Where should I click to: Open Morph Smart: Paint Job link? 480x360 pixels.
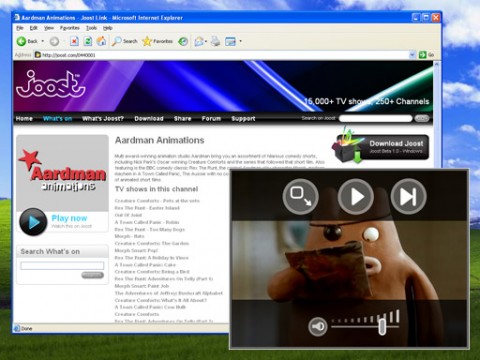(x=142, y=286)
